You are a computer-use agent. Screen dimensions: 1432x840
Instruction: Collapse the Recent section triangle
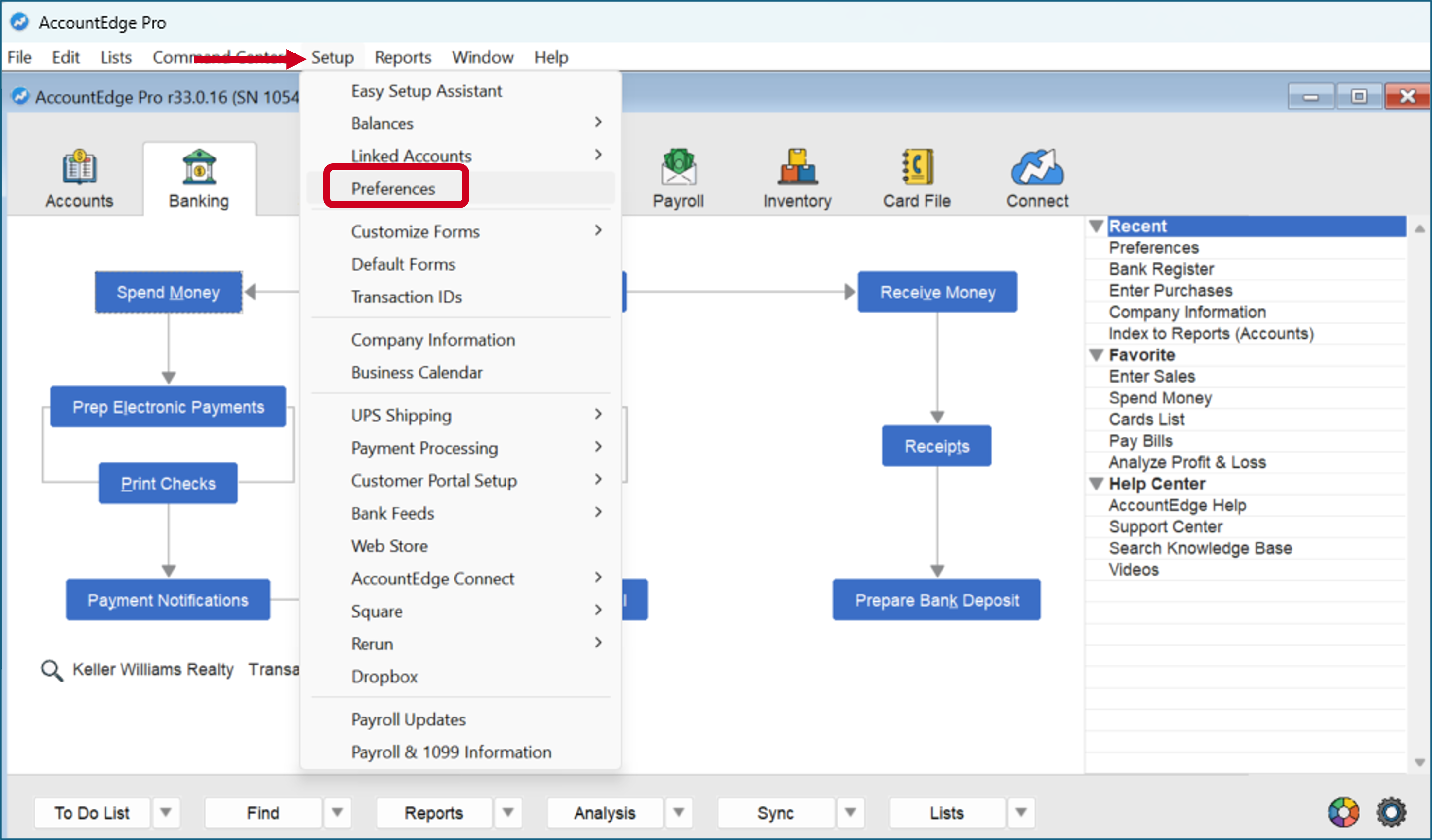point(1097,226)
